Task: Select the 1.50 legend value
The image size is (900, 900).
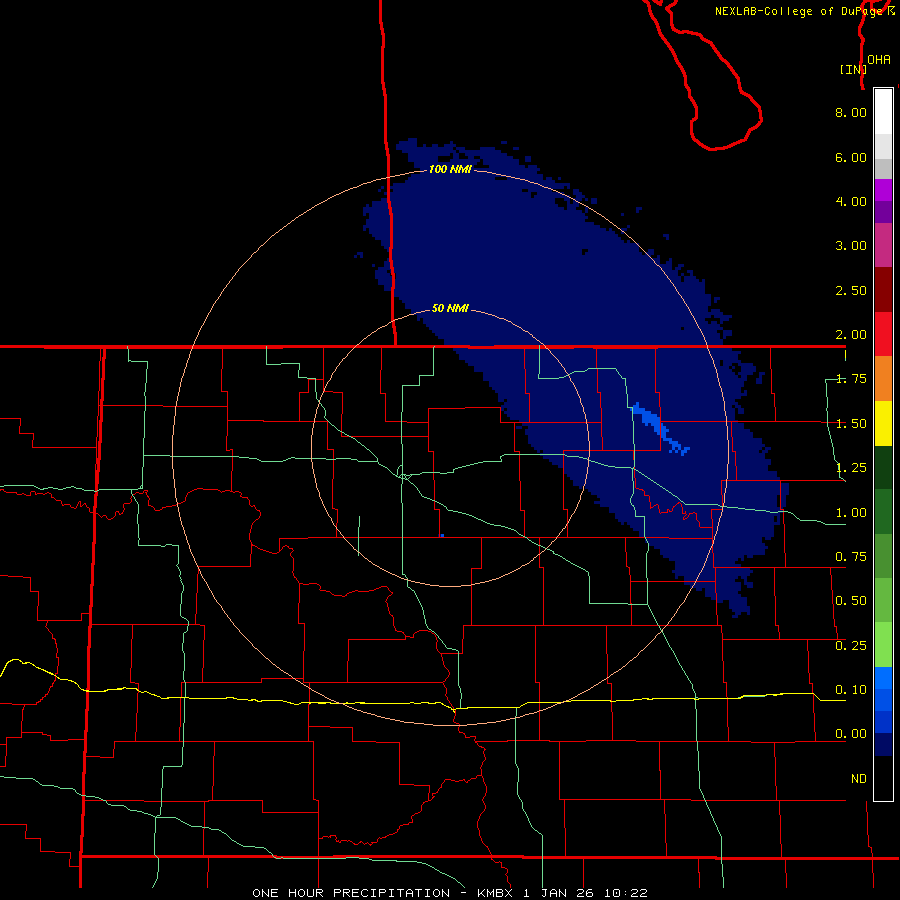Action: (x=851, y=424)
